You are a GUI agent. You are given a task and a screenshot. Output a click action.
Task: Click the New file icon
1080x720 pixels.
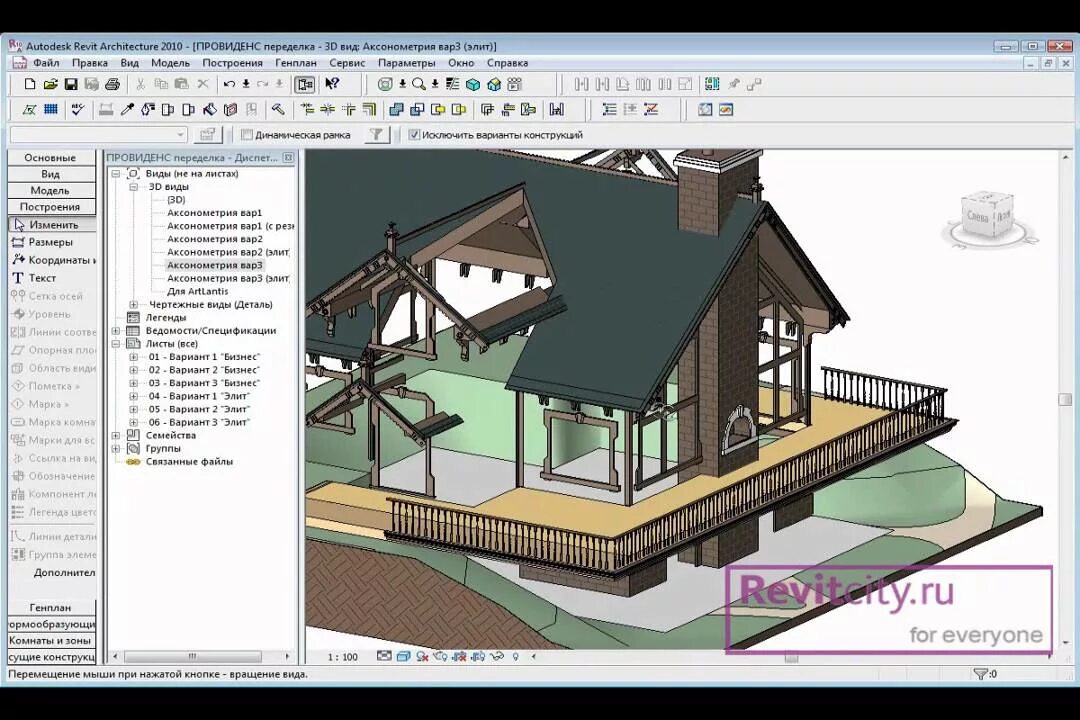pyautogui.click(x=30, y=84)
